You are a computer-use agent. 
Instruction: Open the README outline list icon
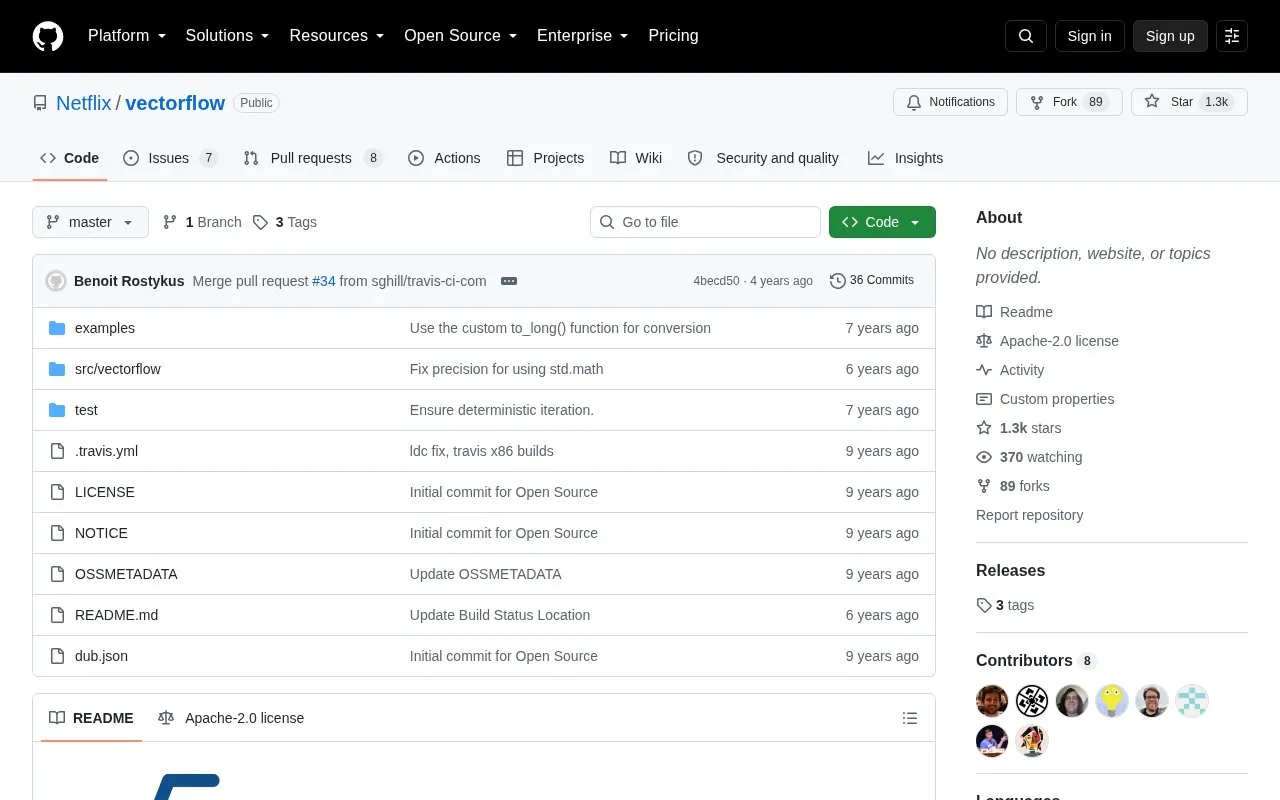910,718
